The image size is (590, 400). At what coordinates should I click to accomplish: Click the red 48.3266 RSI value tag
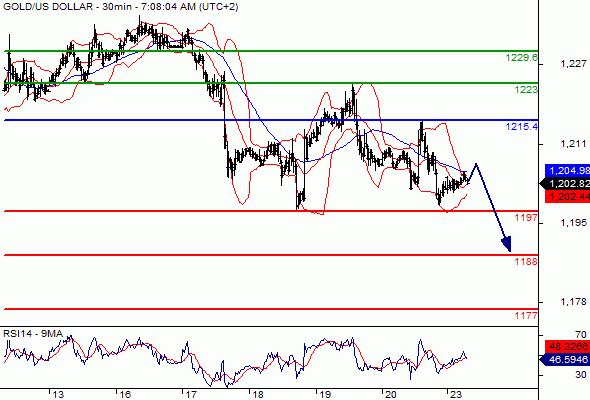[567, 346]
